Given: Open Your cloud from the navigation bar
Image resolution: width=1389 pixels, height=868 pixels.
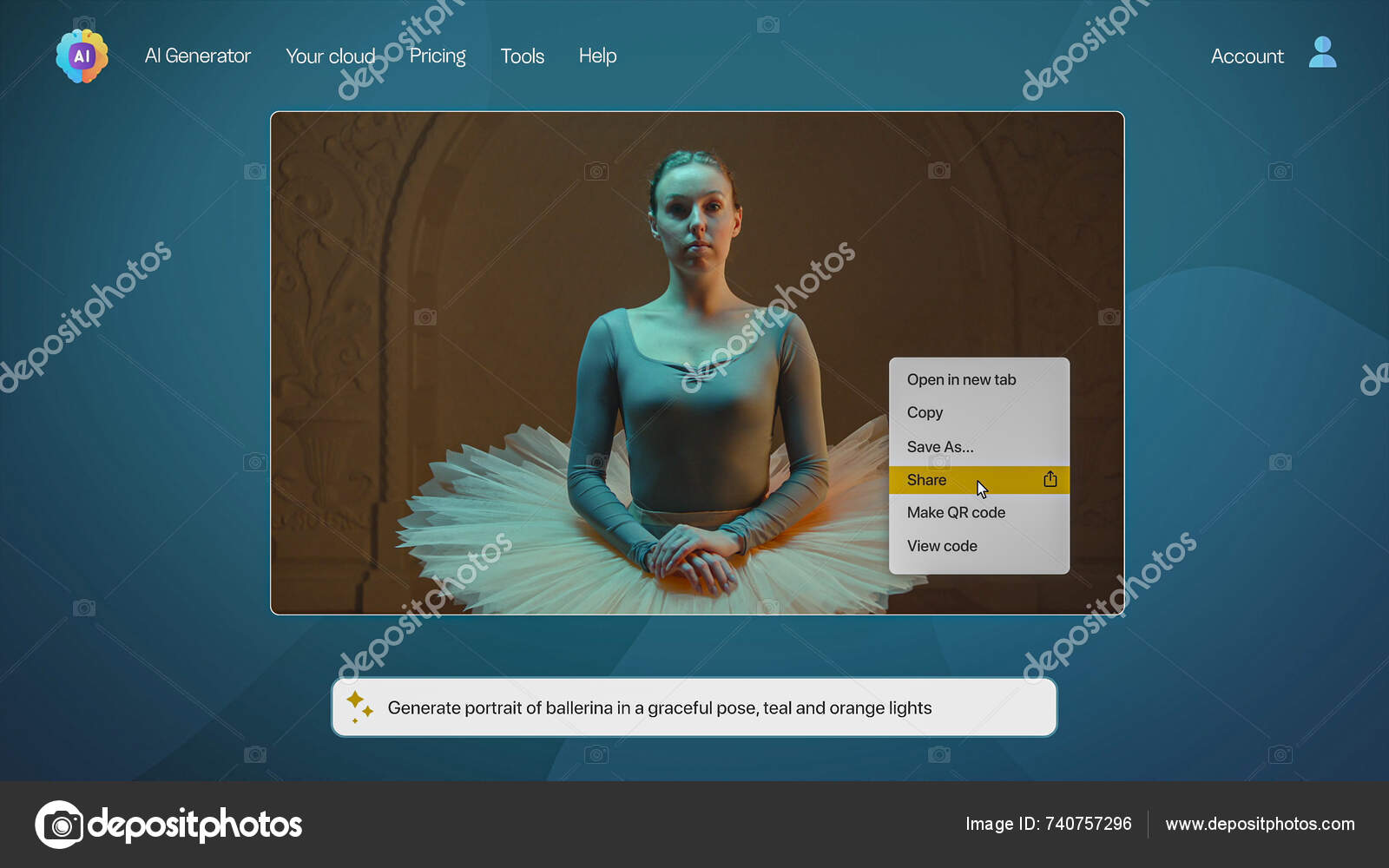Looking at the screenshot, I should tap(331, 56).
